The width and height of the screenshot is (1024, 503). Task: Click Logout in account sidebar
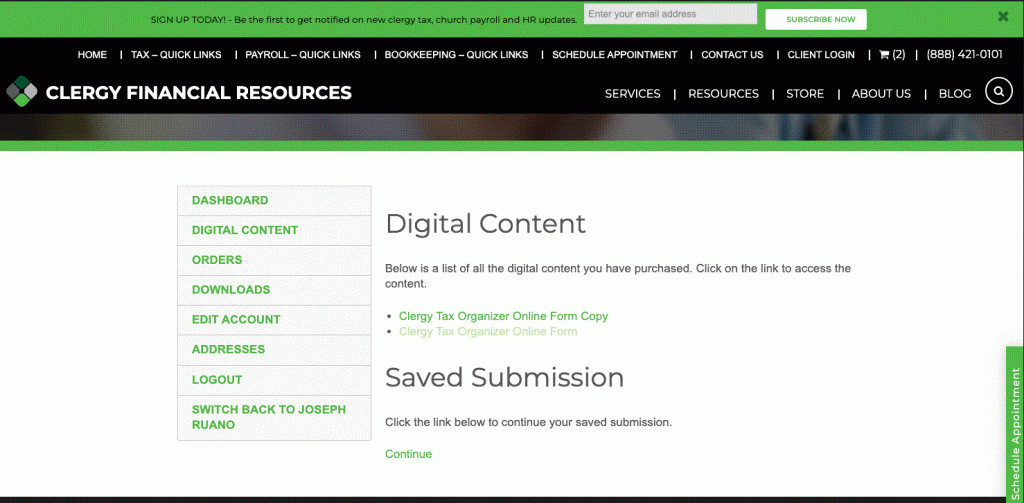[x=274, y=380]
